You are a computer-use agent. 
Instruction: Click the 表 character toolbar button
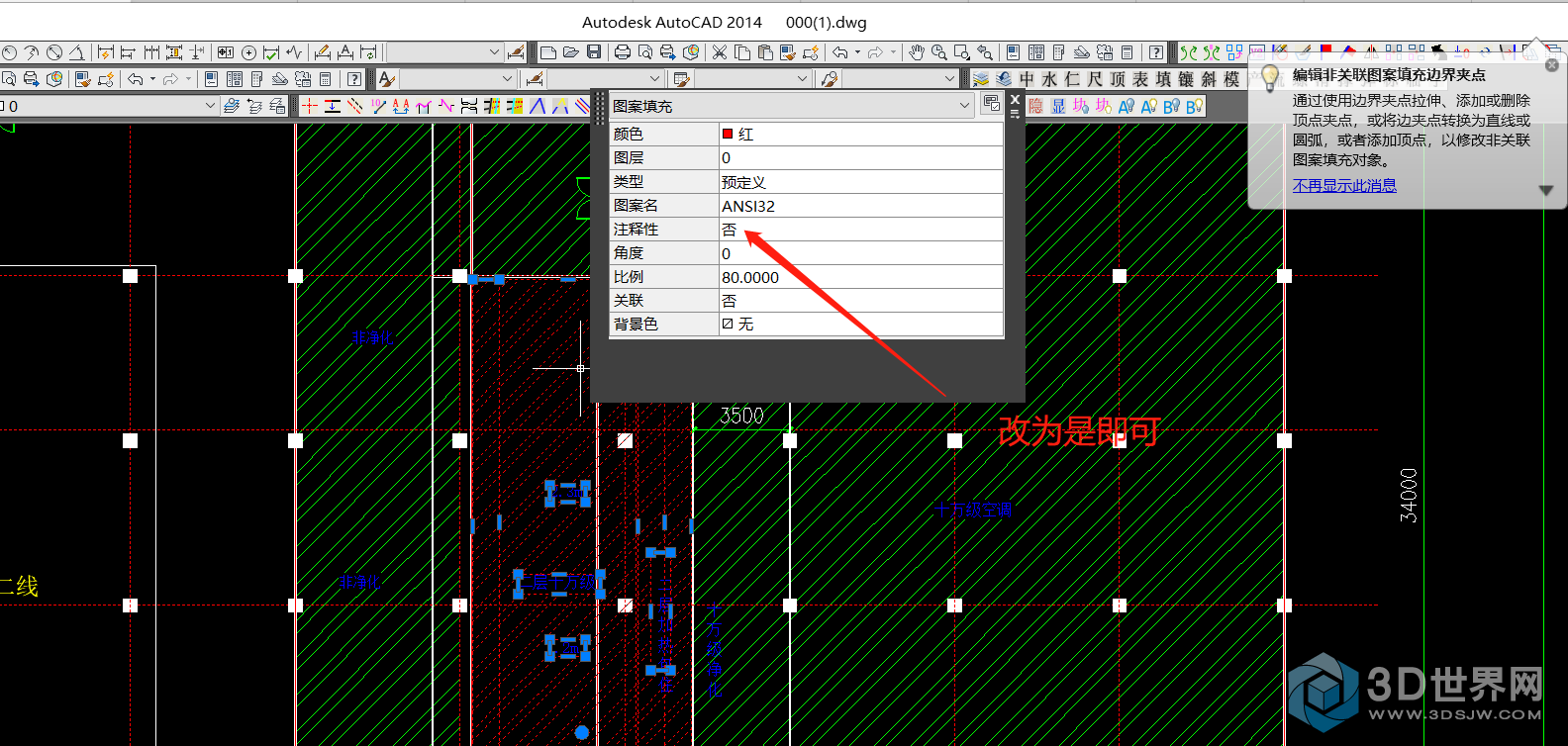[x=1140, y=79]
